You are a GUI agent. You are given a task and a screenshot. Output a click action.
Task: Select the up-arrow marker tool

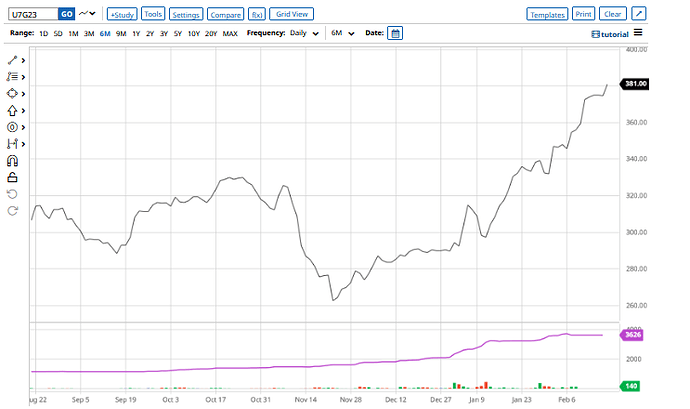pos(12,111)
